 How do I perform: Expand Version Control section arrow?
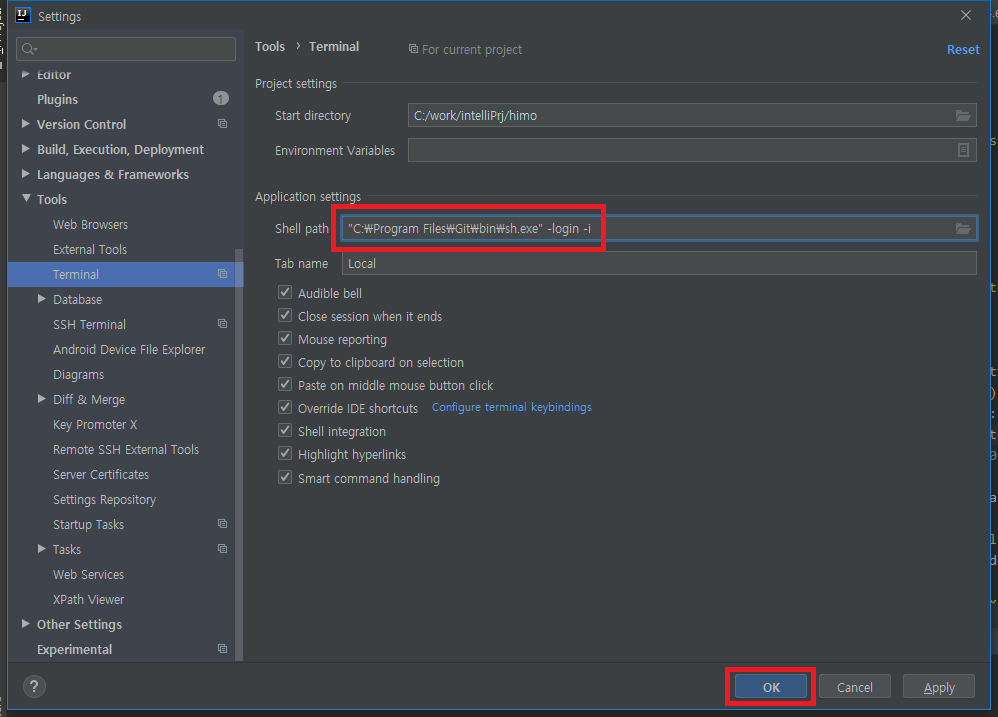click(x=25, y=124)
